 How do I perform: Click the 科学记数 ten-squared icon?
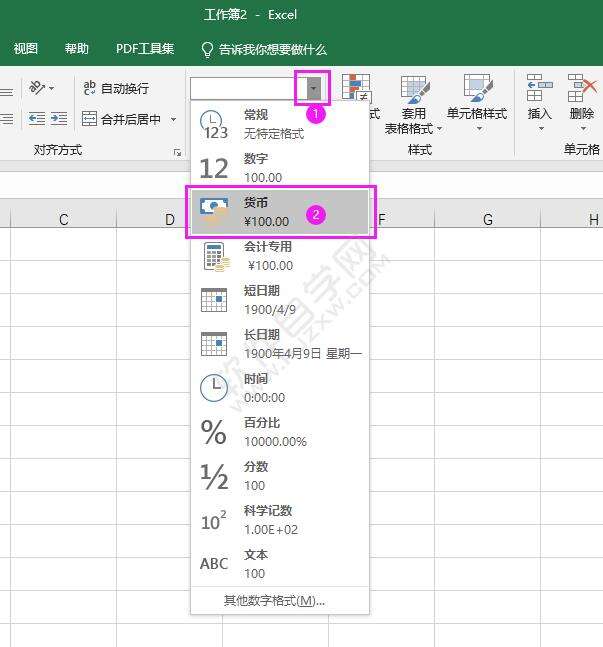point(213,520)
